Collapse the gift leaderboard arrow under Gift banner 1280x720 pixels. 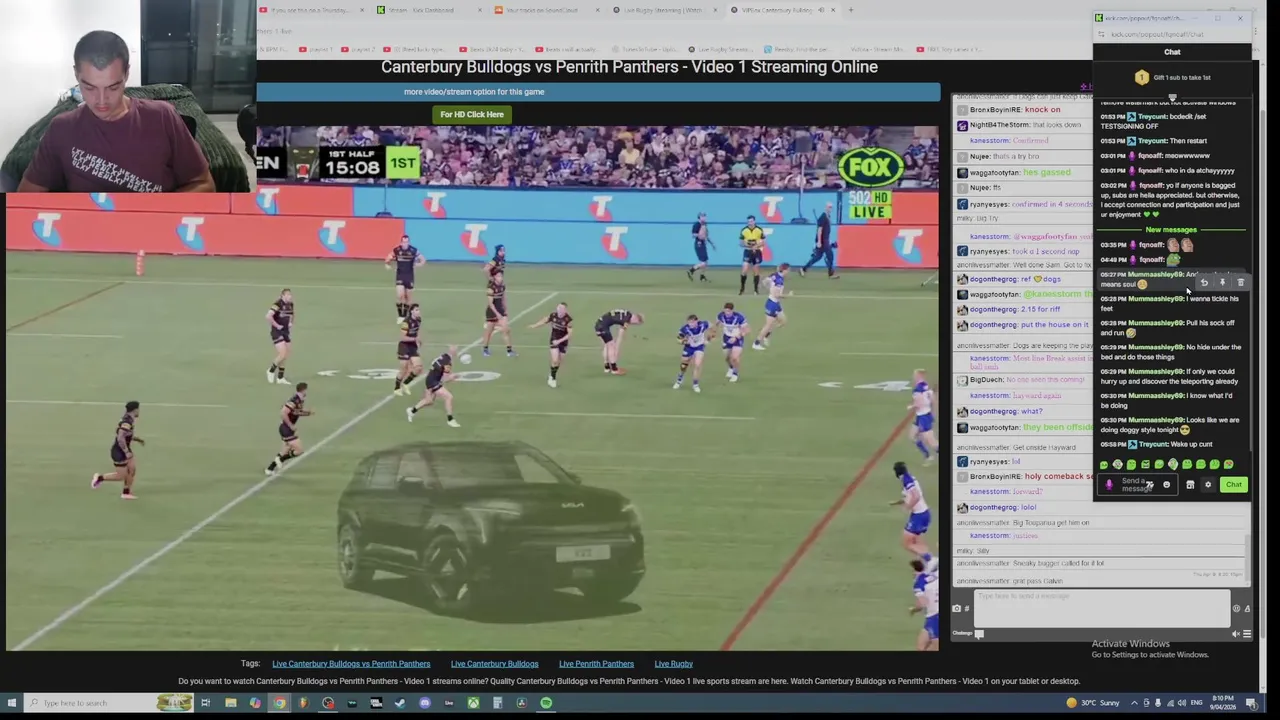(1172, 97)
